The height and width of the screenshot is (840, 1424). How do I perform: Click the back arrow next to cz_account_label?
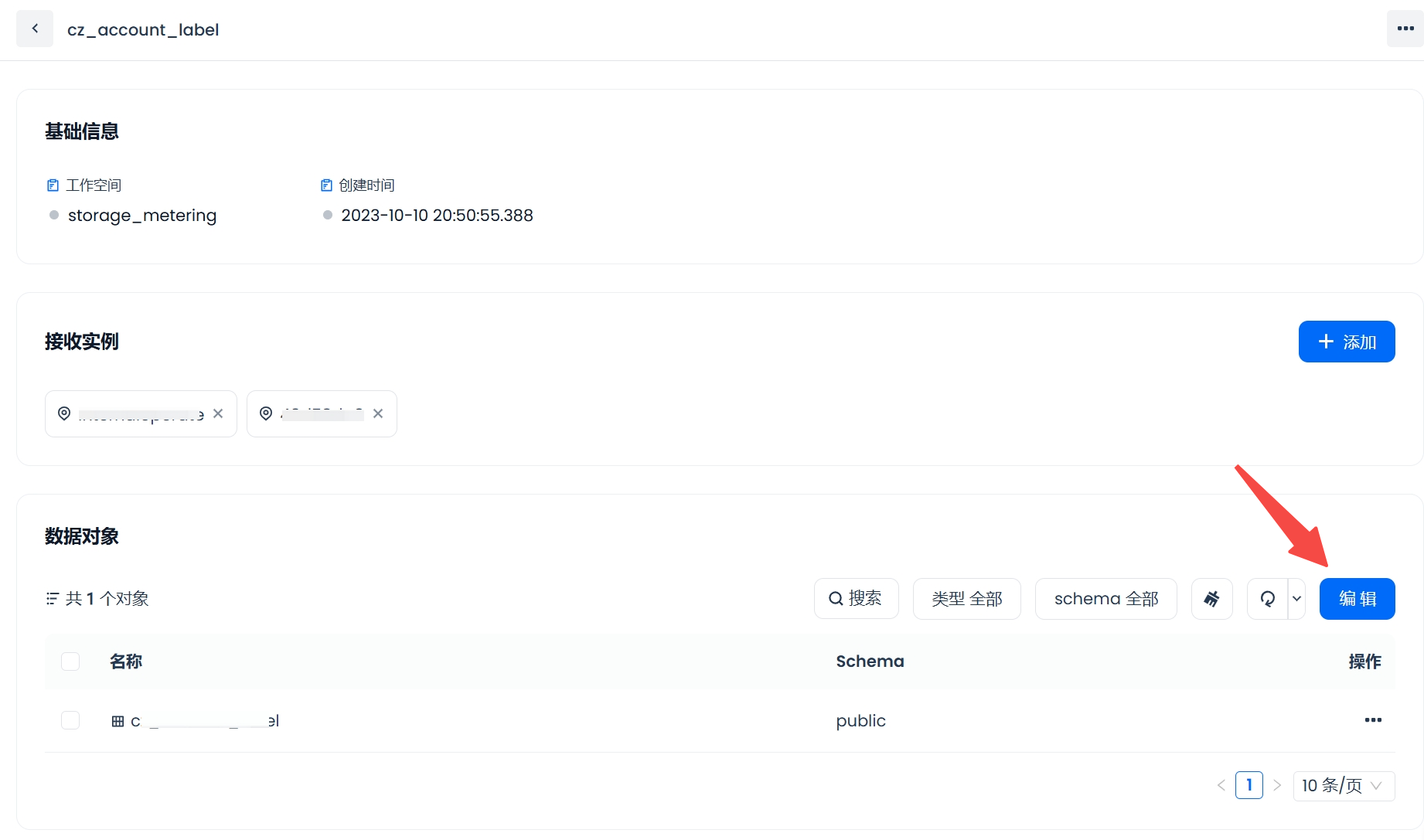click(x=35, y=29)
